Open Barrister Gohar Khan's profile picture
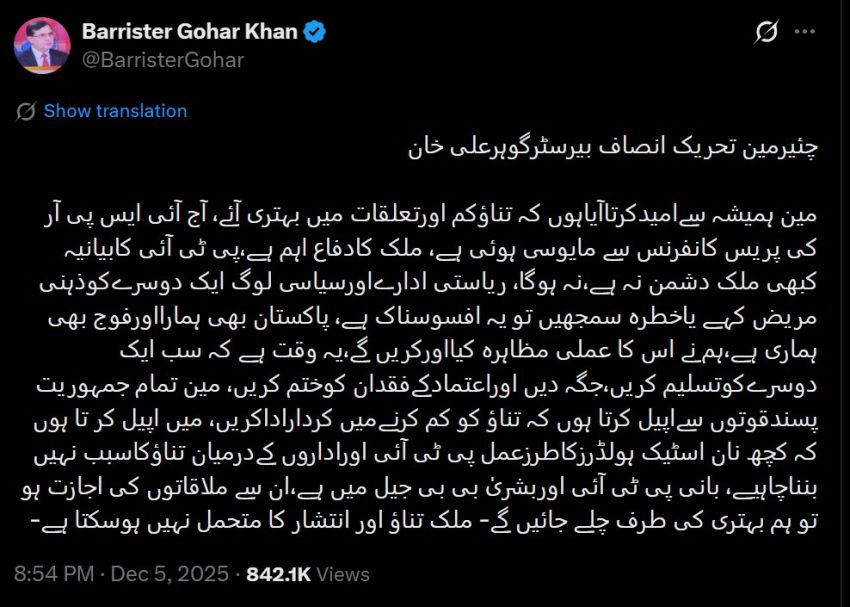850x607 pixels. coord(38,42)
